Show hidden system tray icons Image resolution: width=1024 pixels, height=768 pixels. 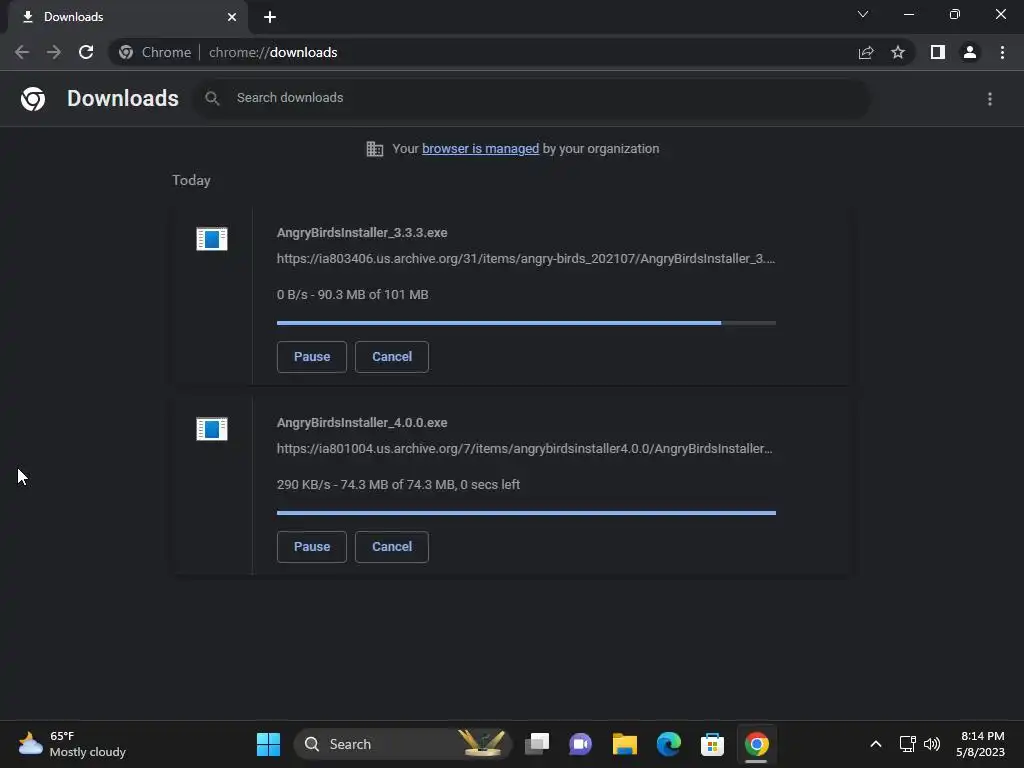(x=876, y=744)
